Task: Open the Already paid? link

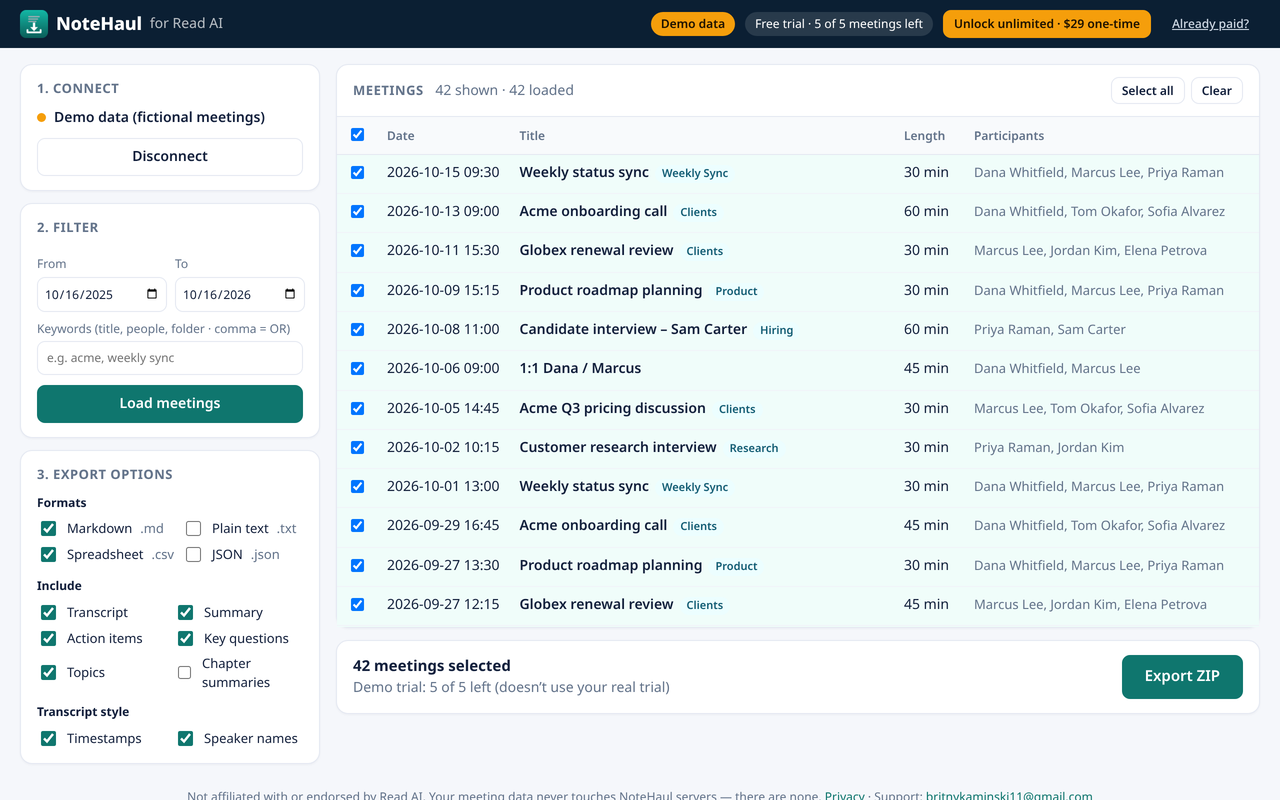Action: 1210,24
